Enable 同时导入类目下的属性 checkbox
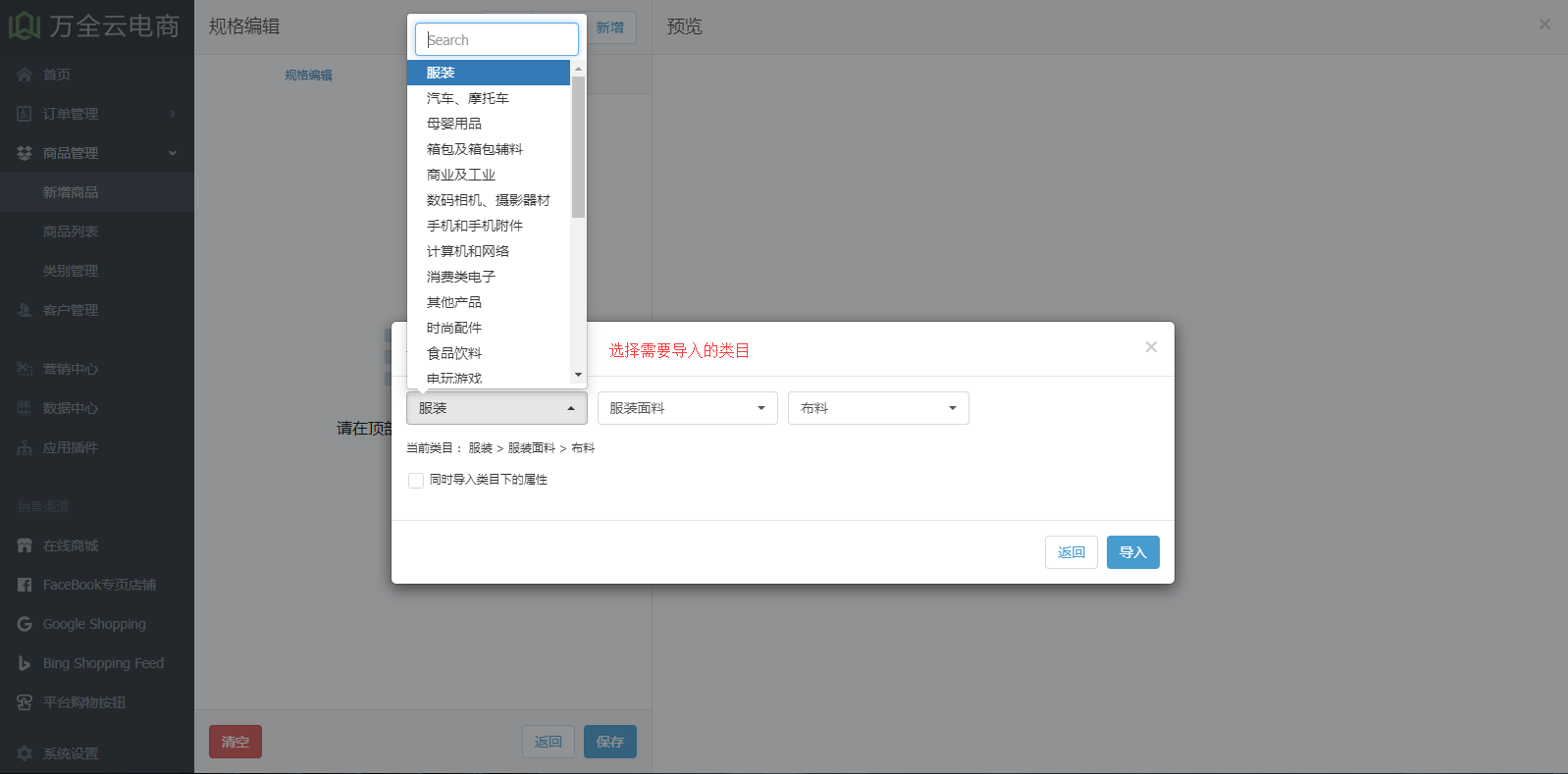1568x774 pixels. pyautogui.click(x=416, y=481)
